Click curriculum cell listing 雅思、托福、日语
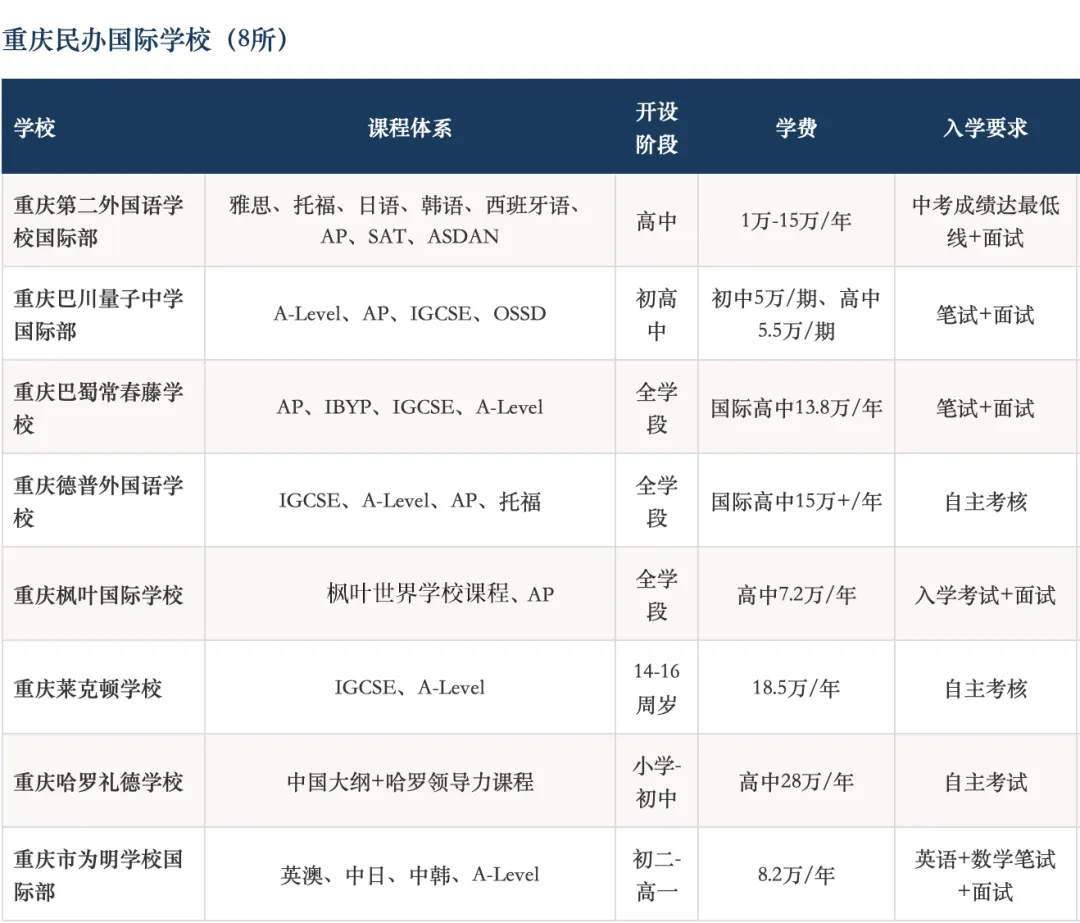Viewport: 1080px width, 923px height. pos(410,220)
